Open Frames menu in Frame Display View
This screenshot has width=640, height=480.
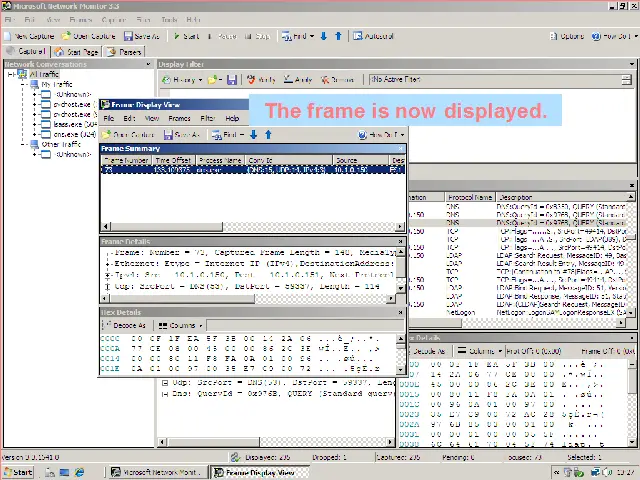[x=179, y=118]
